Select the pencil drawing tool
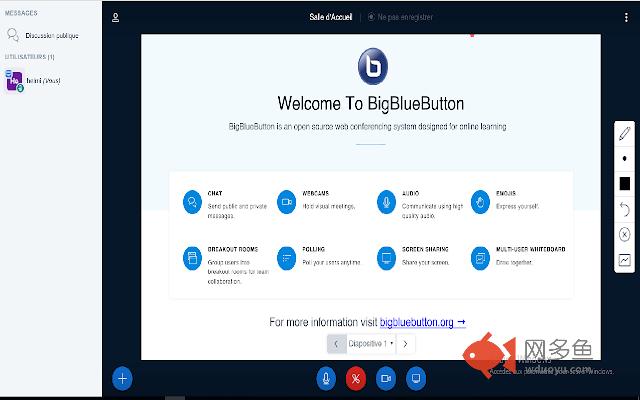Viewport: 640px width, 400px height. tap(624, 133)
